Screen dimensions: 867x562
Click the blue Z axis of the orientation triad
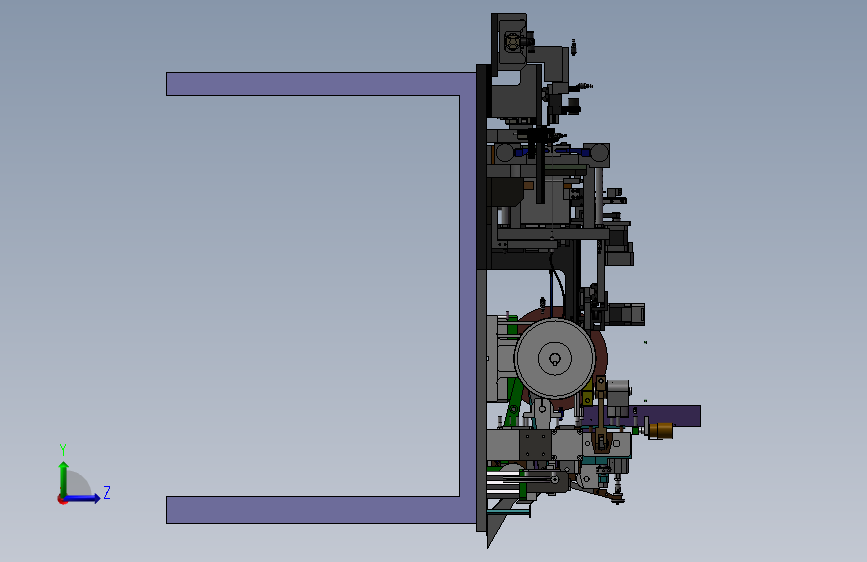point(82,498)
